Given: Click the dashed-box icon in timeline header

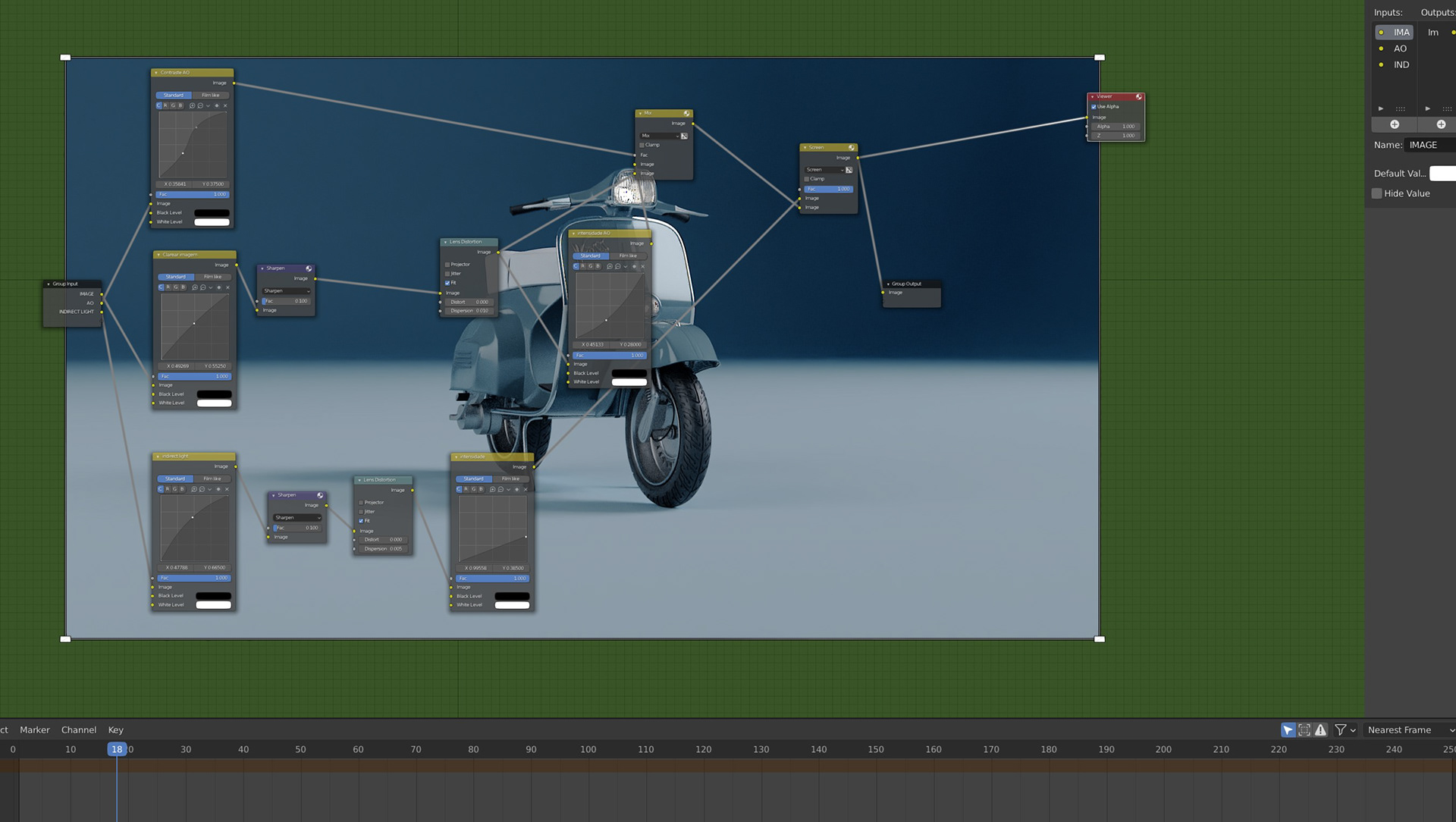Looking at the screenshot, I should pyautogui.click(x=1304, y=729).
